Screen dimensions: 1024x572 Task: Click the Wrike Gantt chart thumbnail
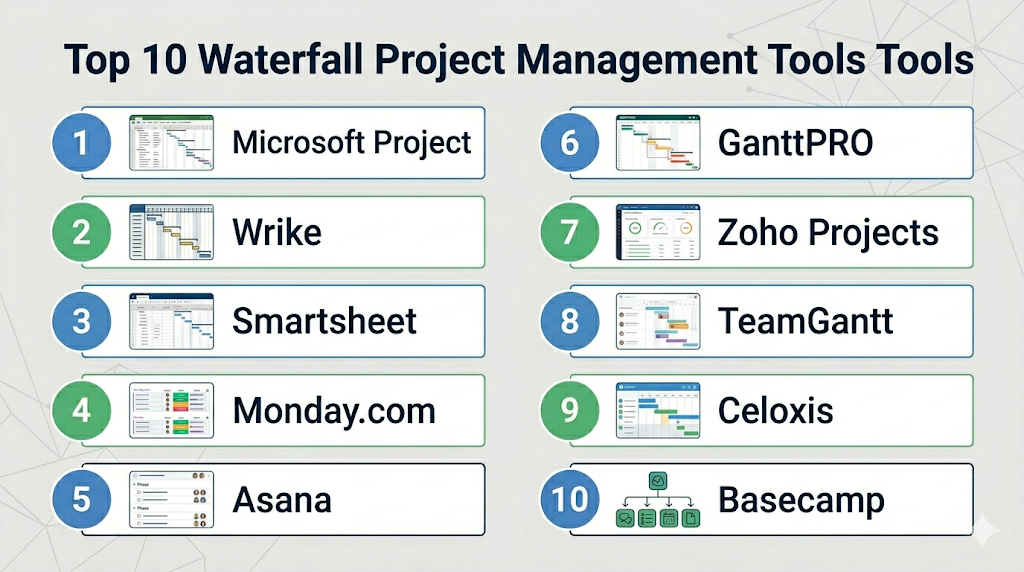[171, 232]
